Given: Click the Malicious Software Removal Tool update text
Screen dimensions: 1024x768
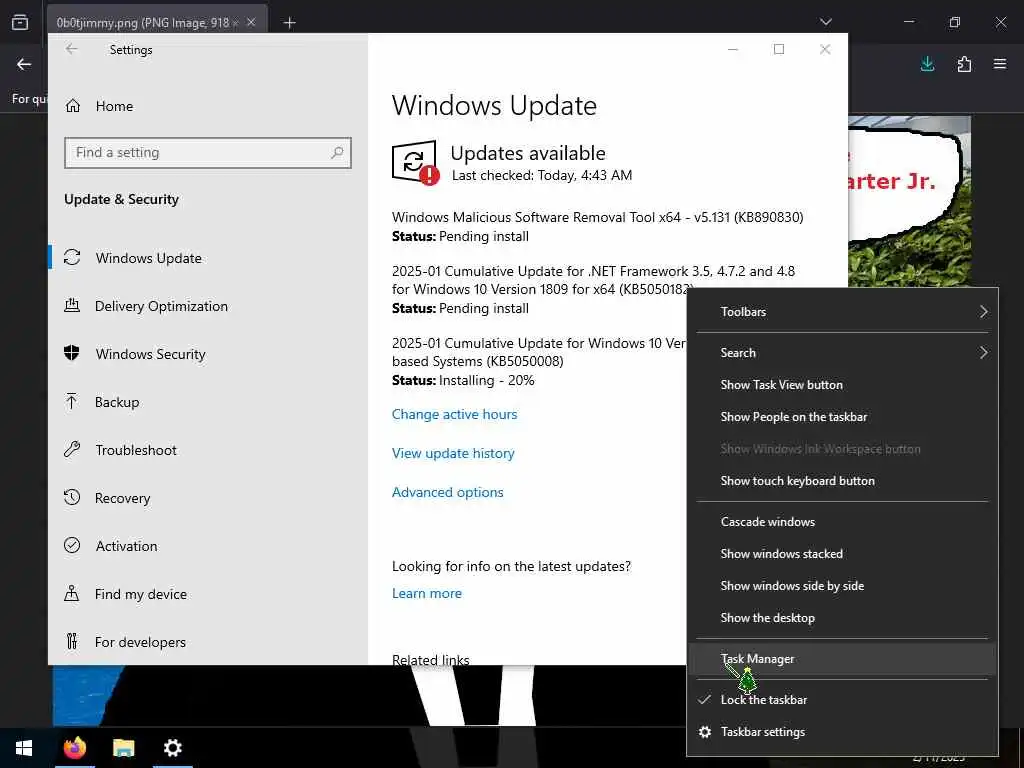Looking at the screenshot, I should (x=598, y=217).
